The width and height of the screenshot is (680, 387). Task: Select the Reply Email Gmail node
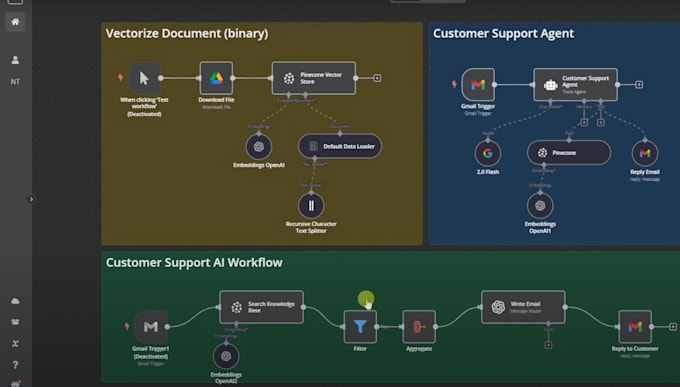tap(645, 153)
